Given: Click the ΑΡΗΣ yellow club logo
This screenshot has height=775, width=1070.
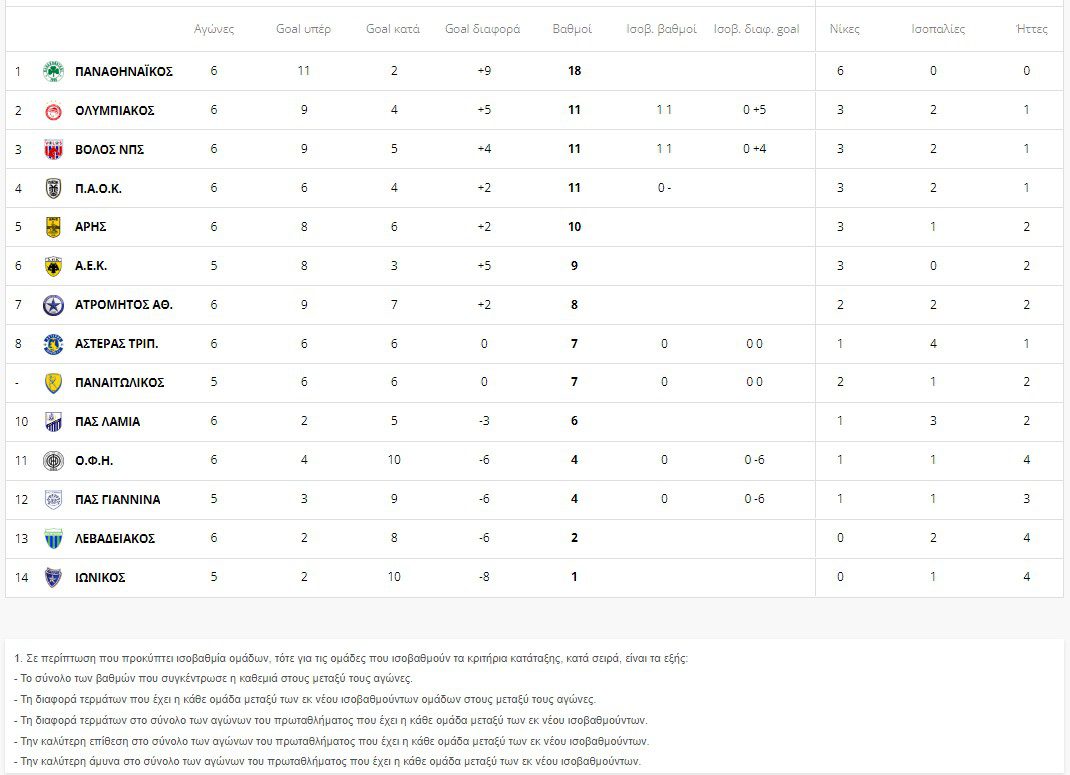Looking at the screenshot, I should coord(53,227).
